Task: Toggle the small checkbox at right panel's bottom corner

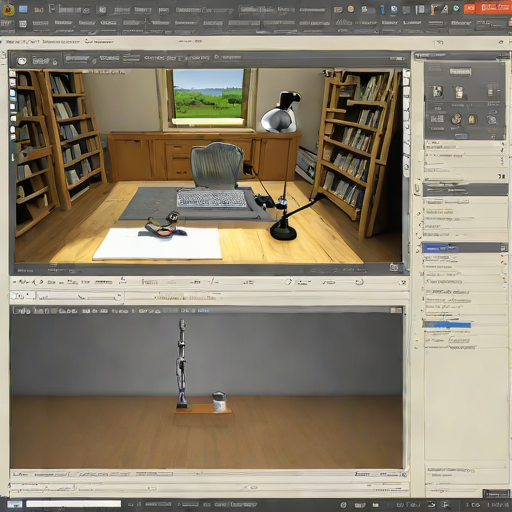Action: [496, 493]
